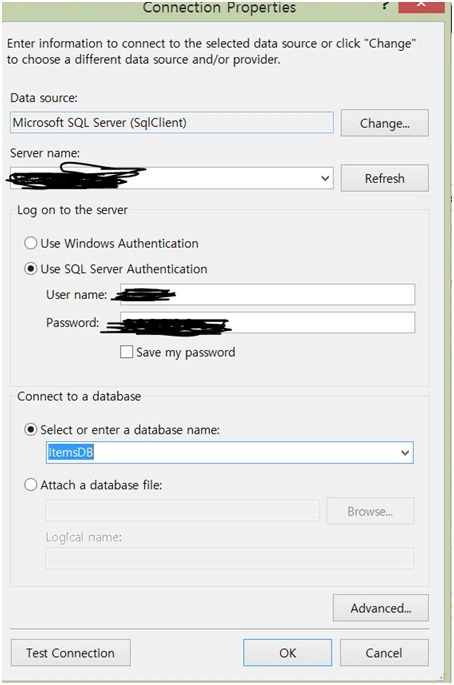
Task: Click the Change... data source button
Action: pos(385,123)
